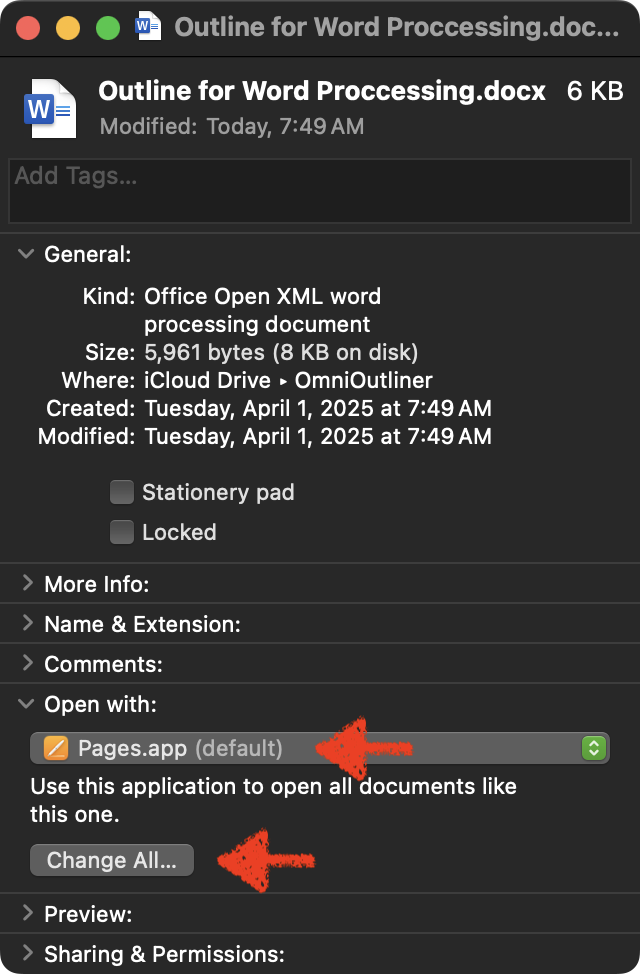Expand the Name & Extension section
Screen dimensions: 640x974
27,624
